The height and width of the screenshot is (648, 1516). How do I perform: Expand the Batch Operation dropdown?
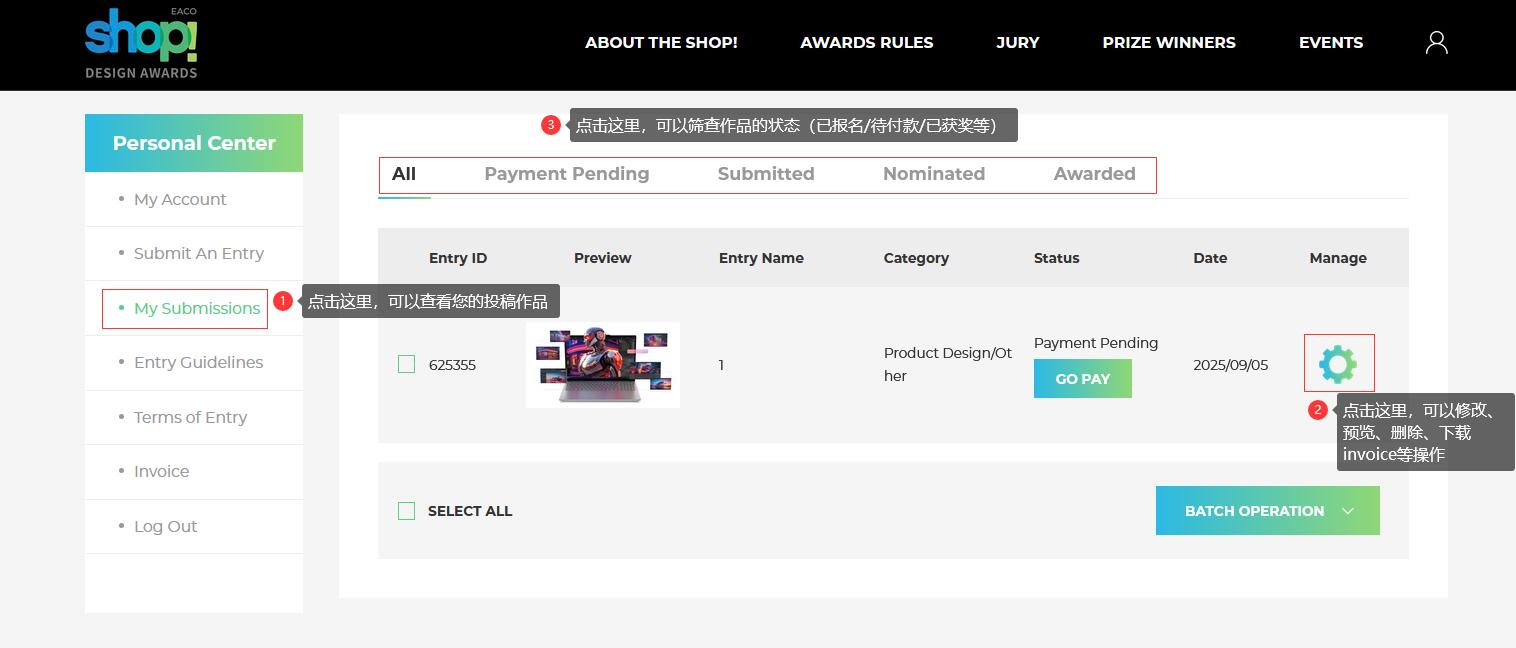point(1267,511)
